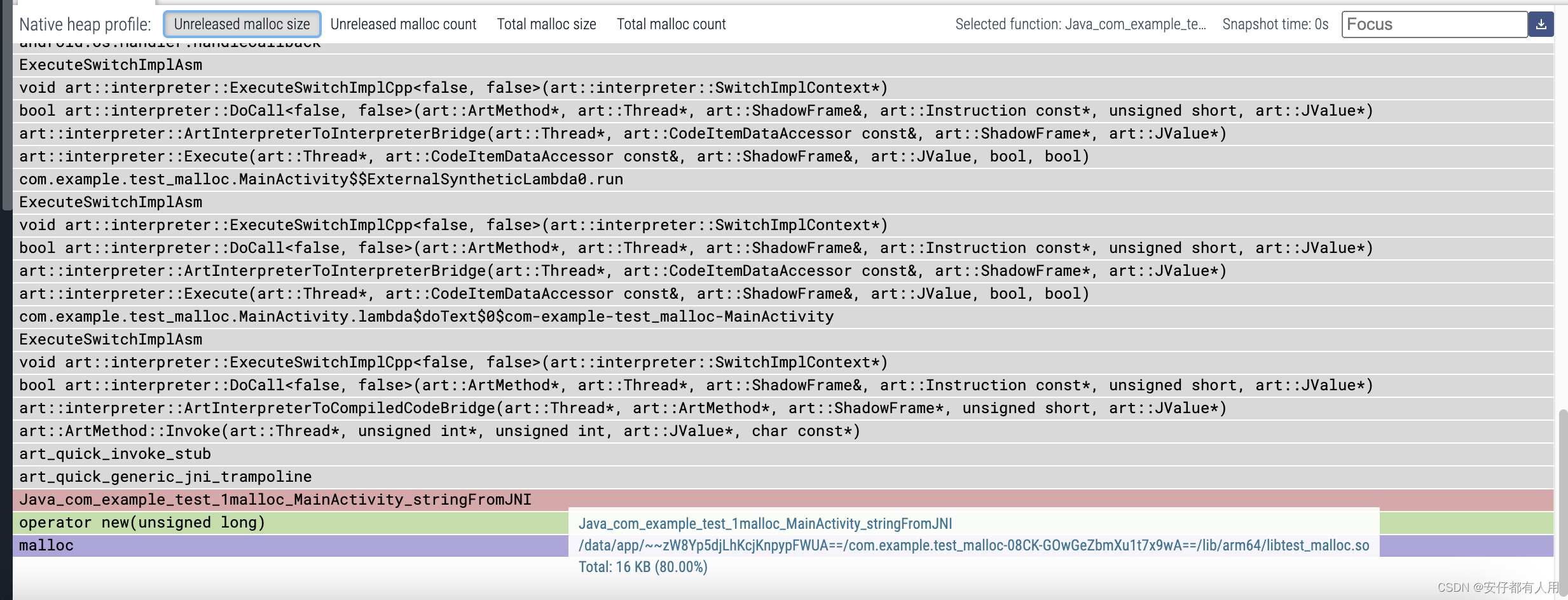Select the malloc flamegraph bar
This screenshot has width=1568, height=600.
click(x=783, y=545)
